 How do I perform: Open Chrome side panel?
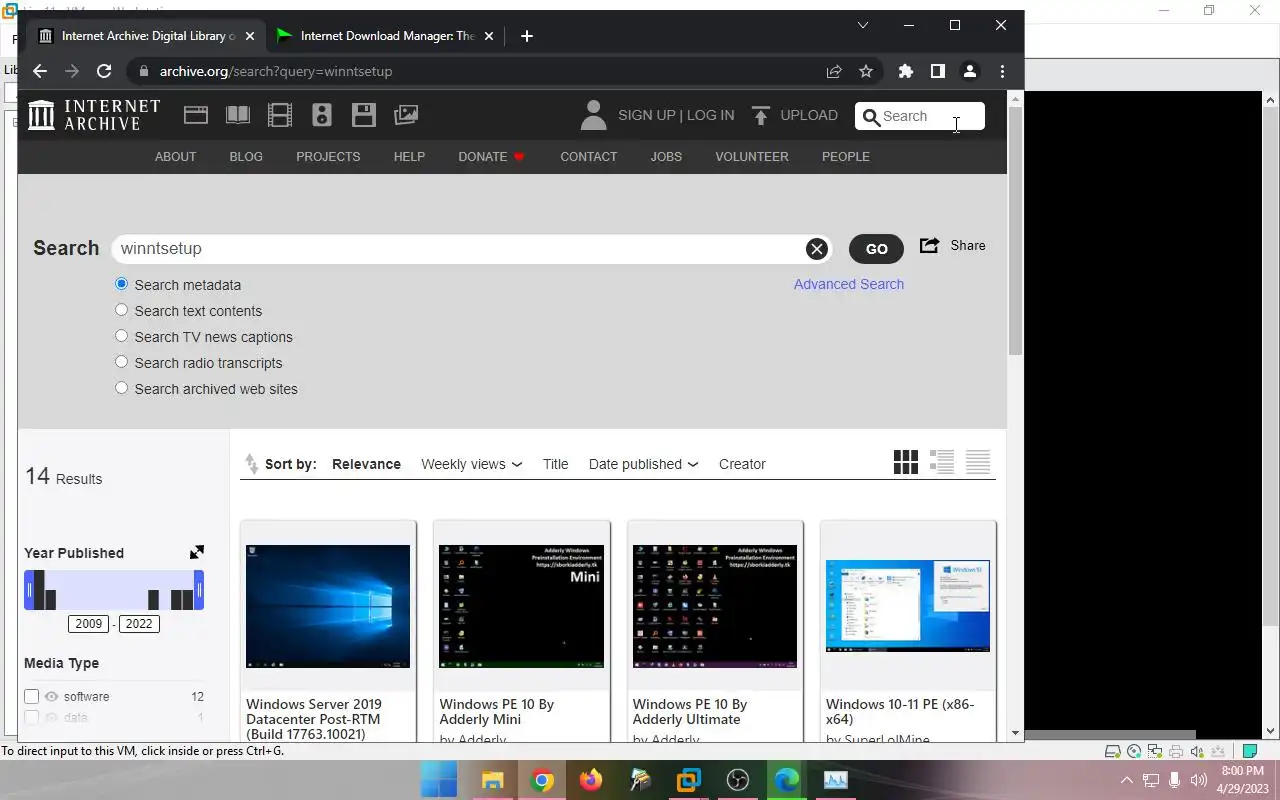[938, 71]
